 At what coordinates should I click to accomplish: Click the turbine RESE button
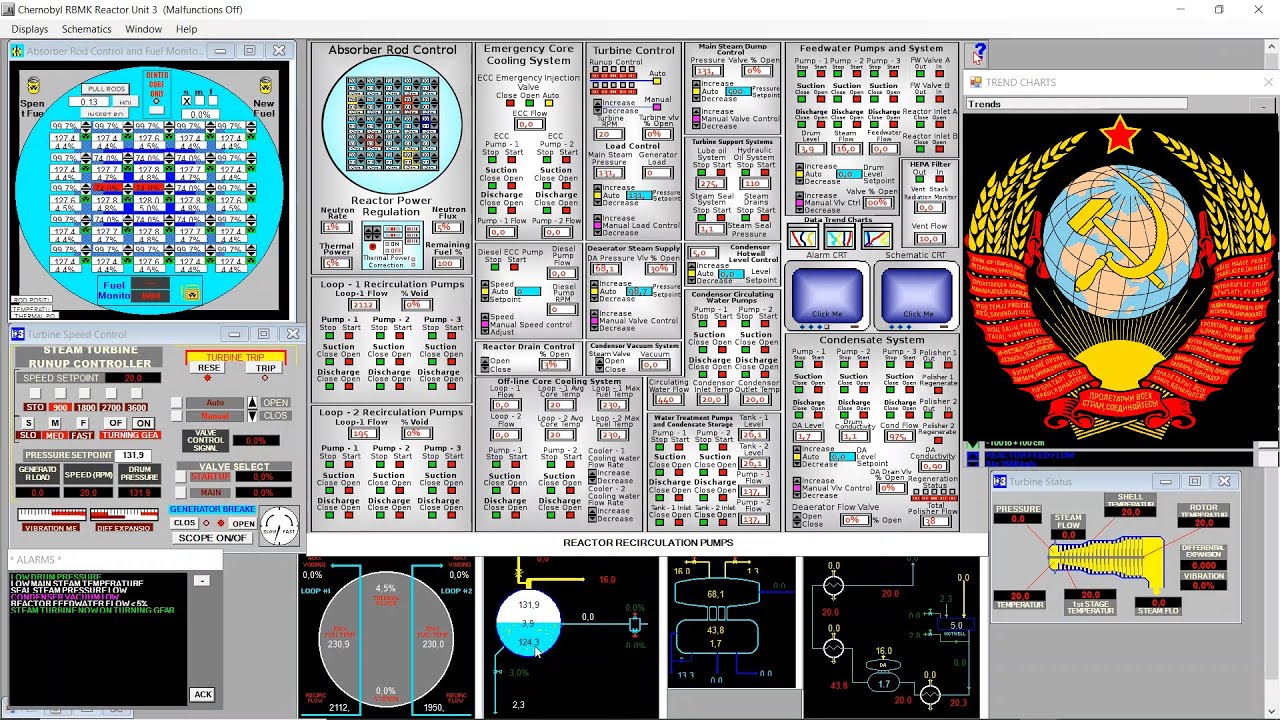pos(209,368)
